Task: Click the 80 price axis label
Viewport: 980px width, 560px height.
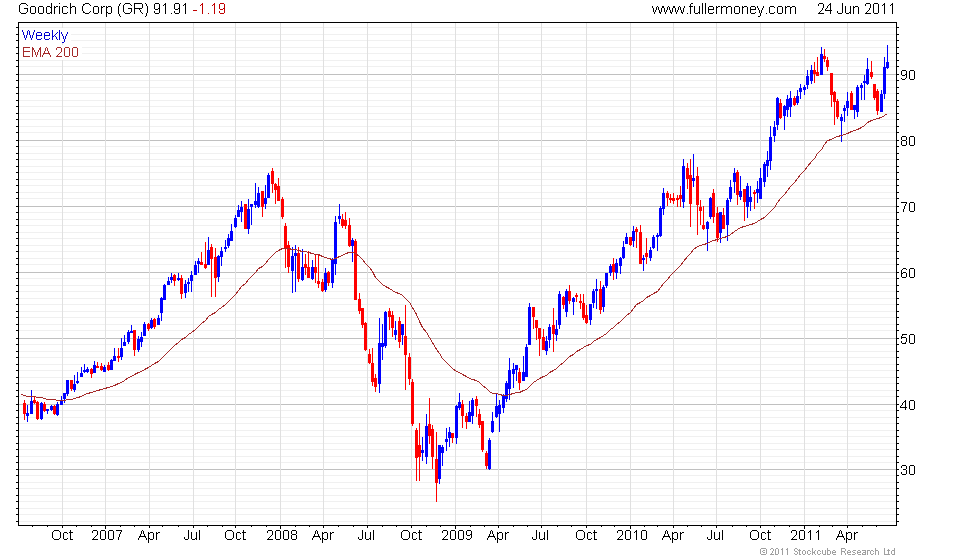Action: [x=908, y=141]
